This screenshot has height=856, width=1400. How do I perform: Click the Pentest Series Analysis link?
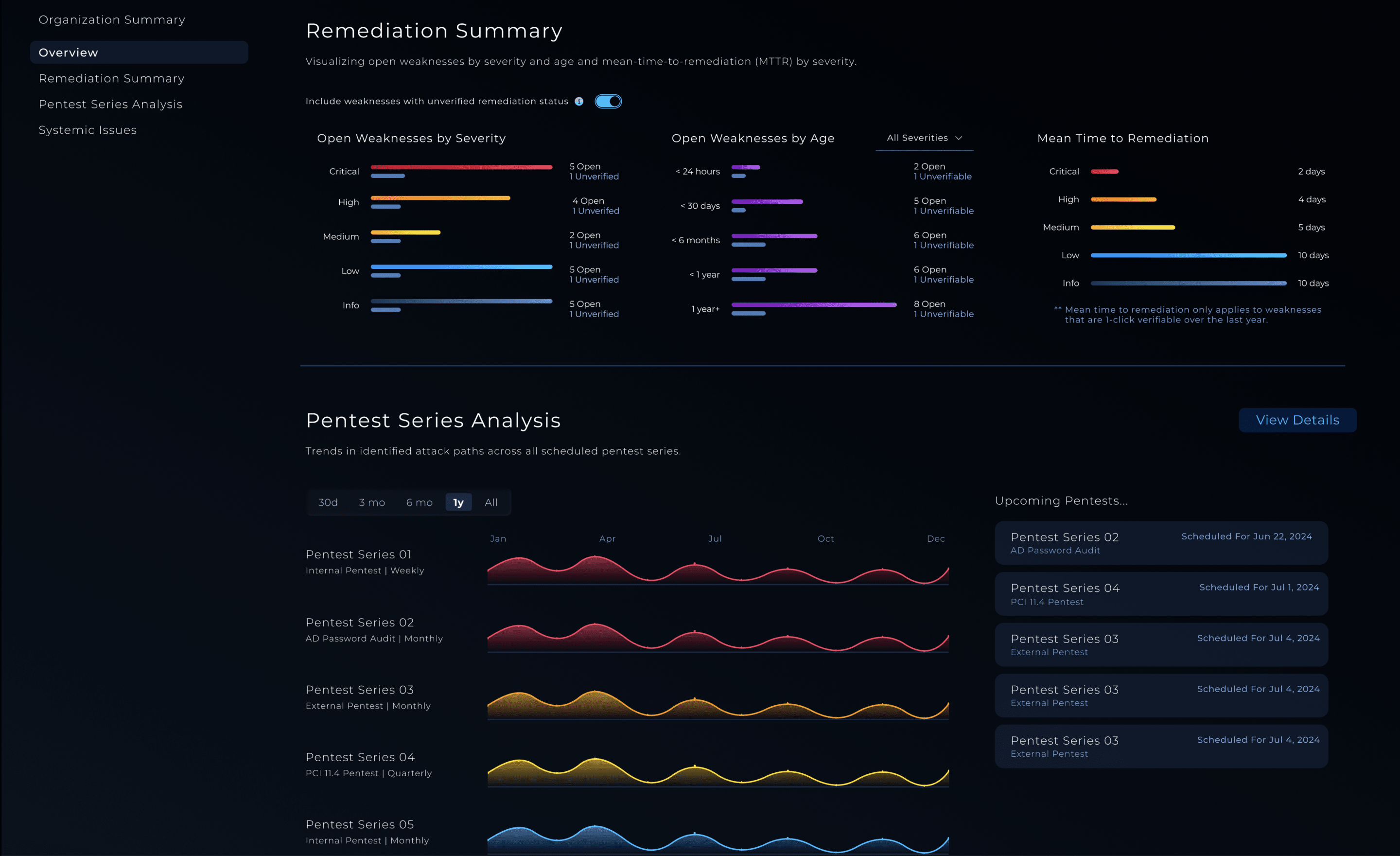click(111, 104)
